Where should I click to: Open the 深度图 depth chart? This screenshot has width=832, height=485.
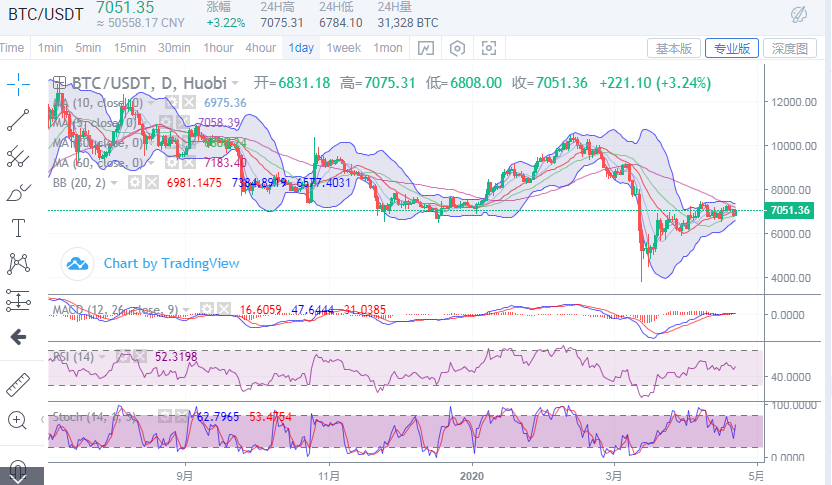(x=790, y=48)
